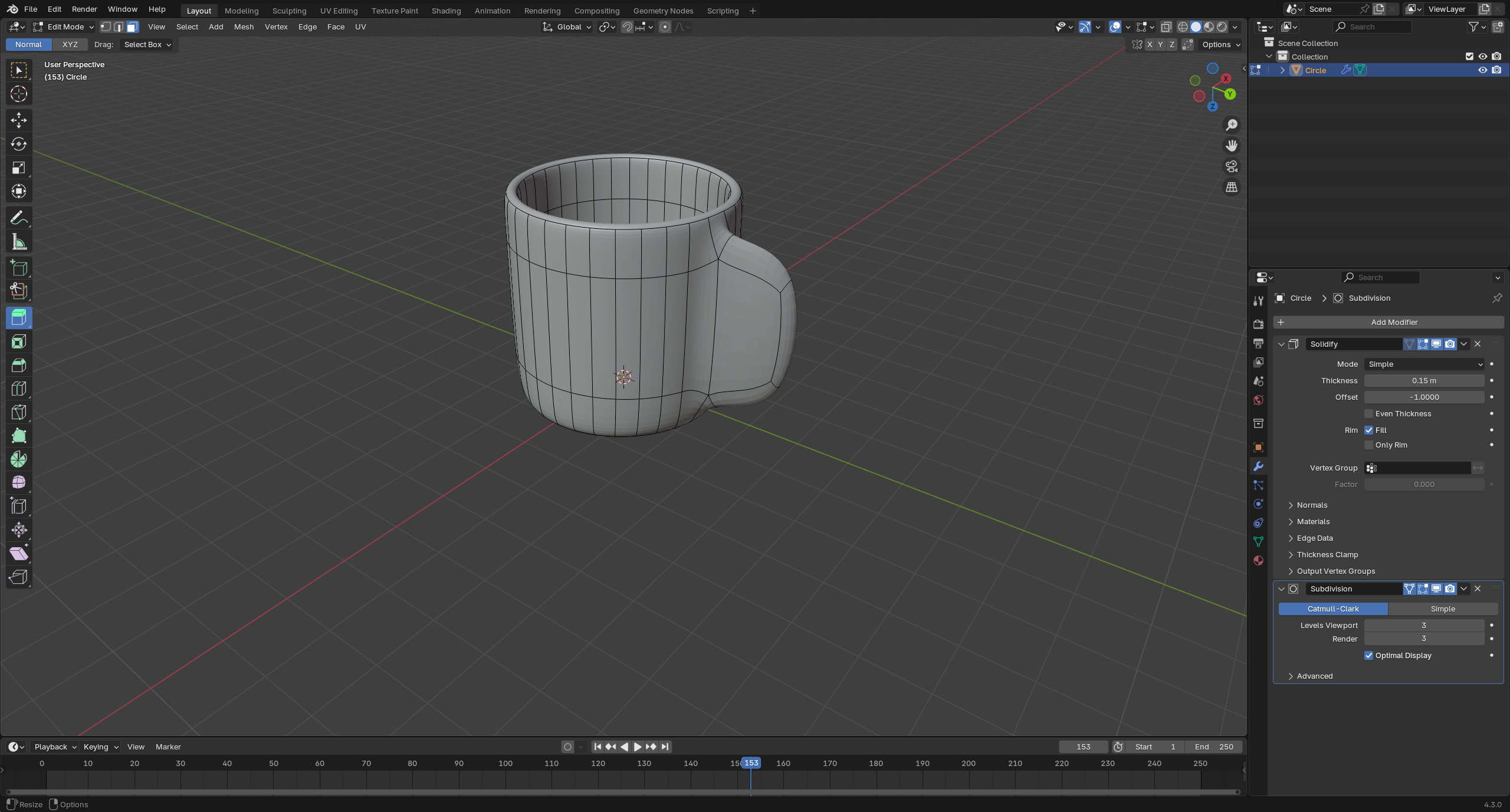Check the Only Rim checkbox
The image size is (1510, 812).
[x=1368, y=445]
